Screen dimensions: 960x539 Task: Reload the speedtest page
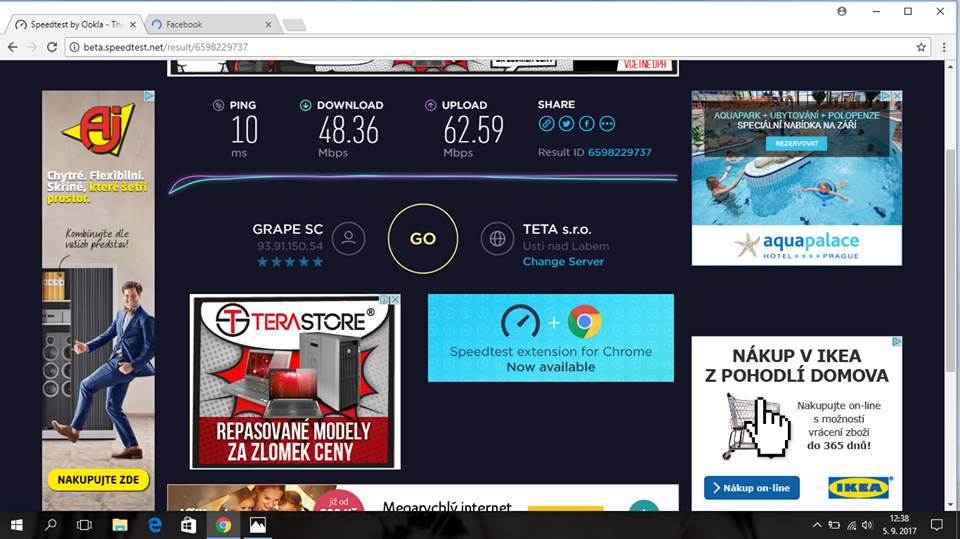pyautogui.click(x=52, y=47)
